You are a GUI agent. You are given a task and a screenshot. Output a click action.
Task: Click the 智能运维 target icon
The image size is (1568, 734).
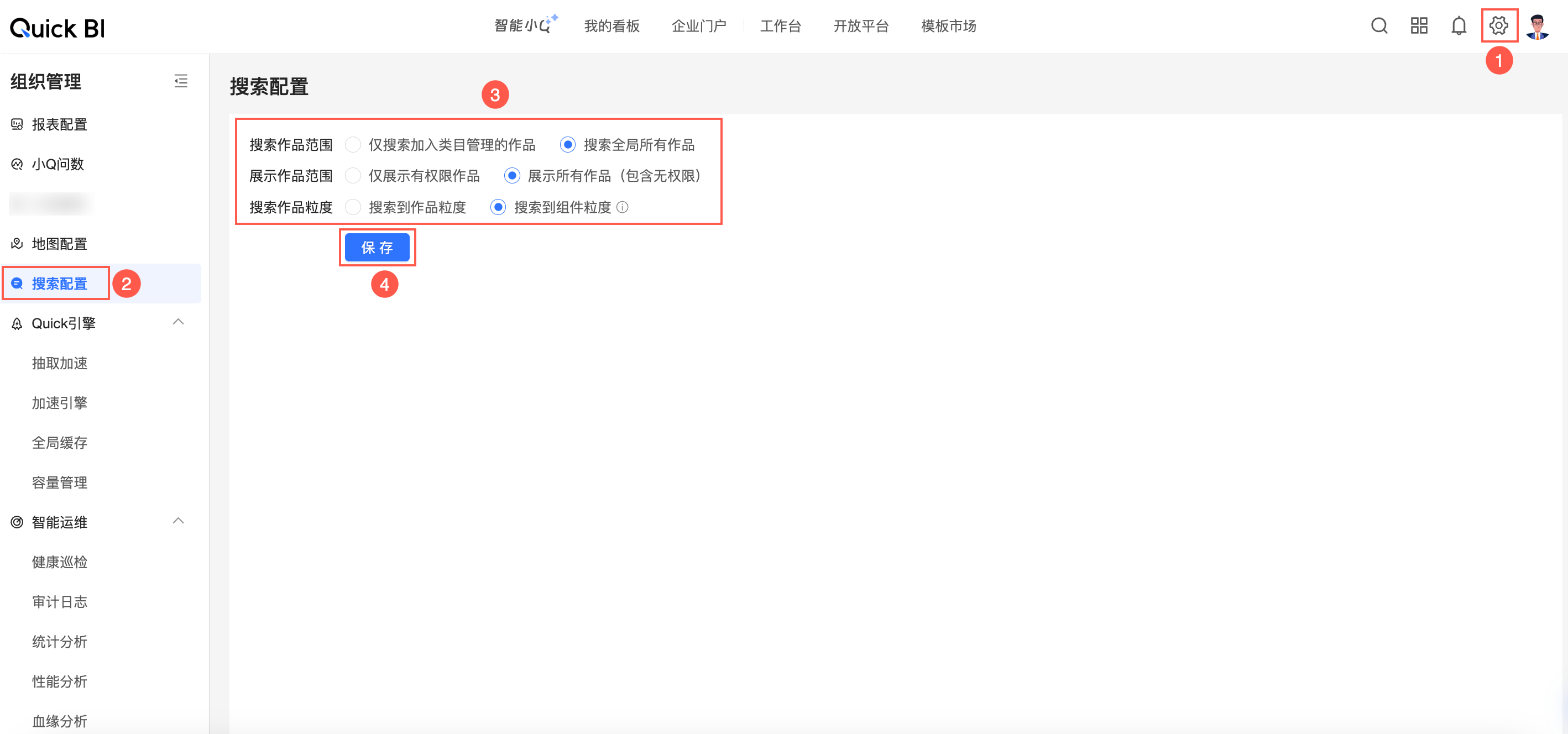pos(17,522)
